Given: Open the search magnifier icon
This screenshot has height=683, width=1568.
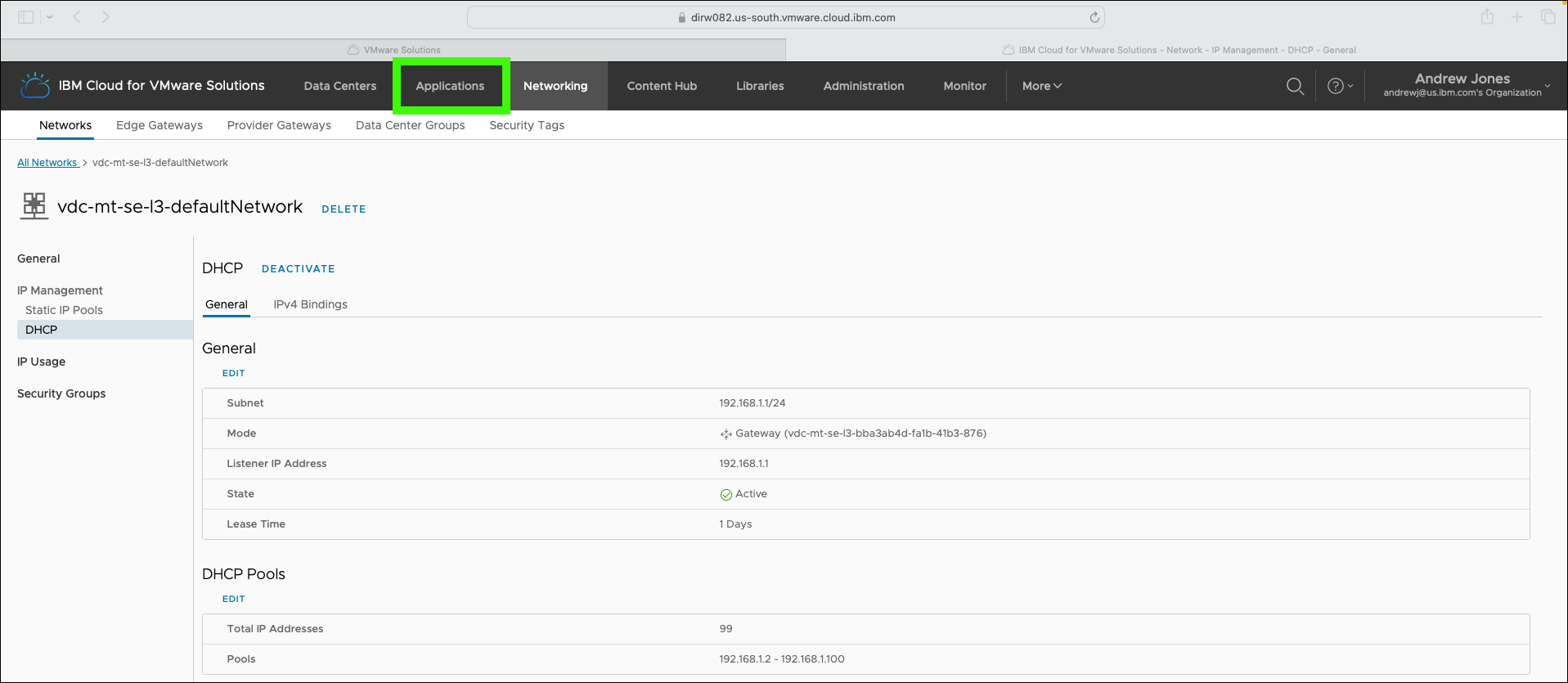Looking at the screenshot, I should point(1295,86).
